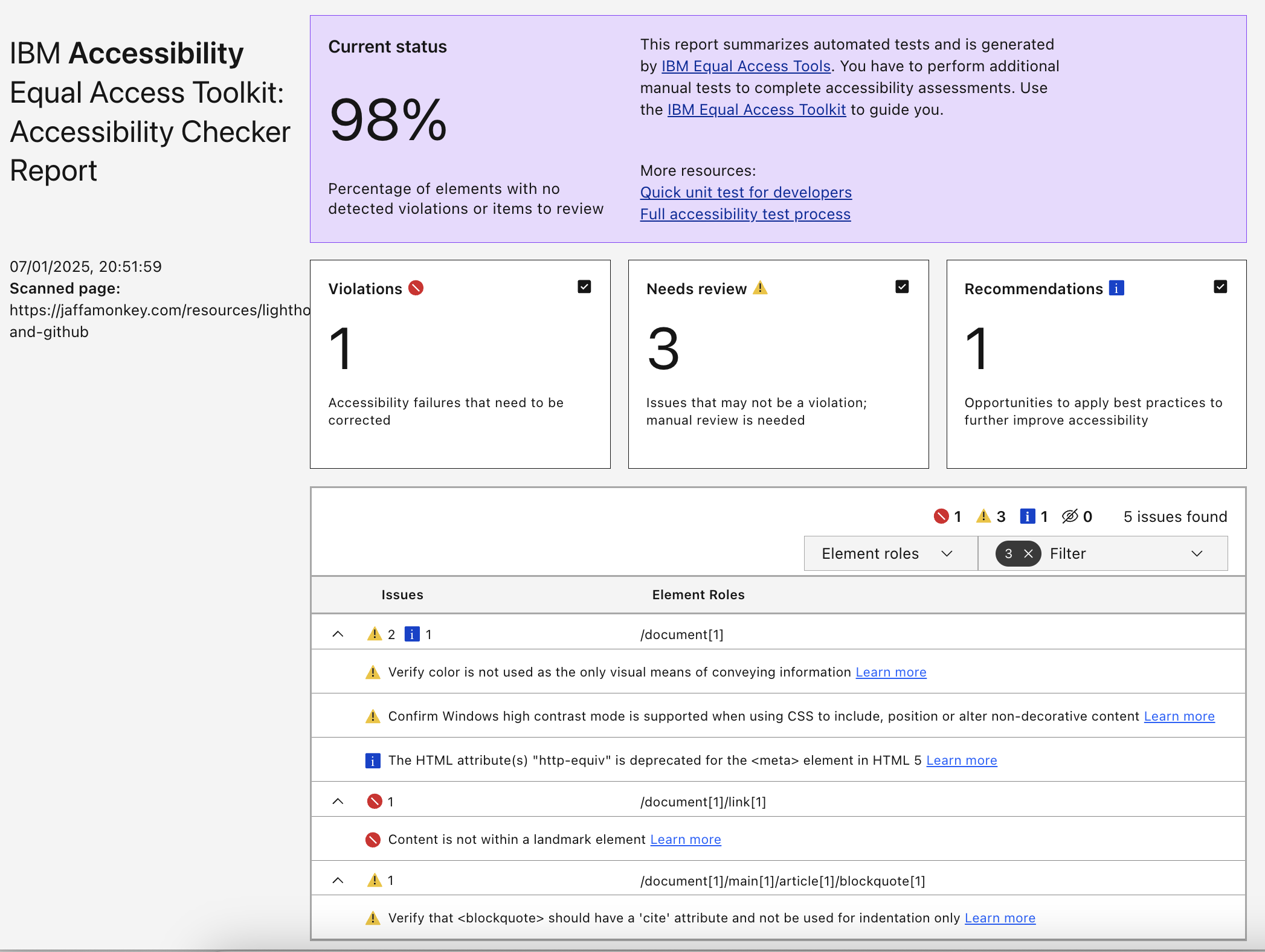Collapse the /document[1] issues group

(338, 634)
